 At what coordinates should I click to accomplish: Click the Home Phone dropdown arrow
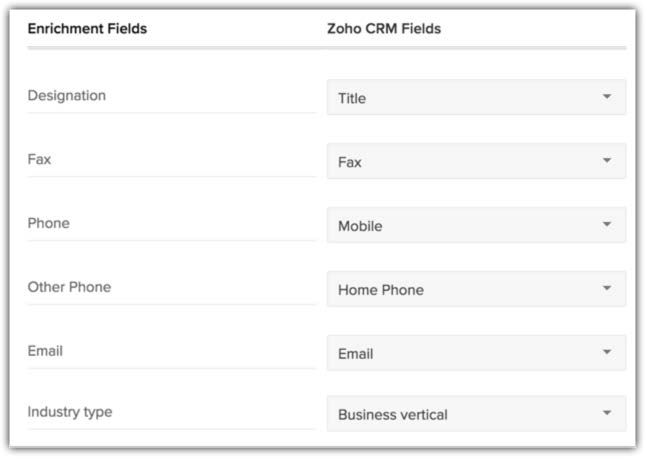point(607,289)
